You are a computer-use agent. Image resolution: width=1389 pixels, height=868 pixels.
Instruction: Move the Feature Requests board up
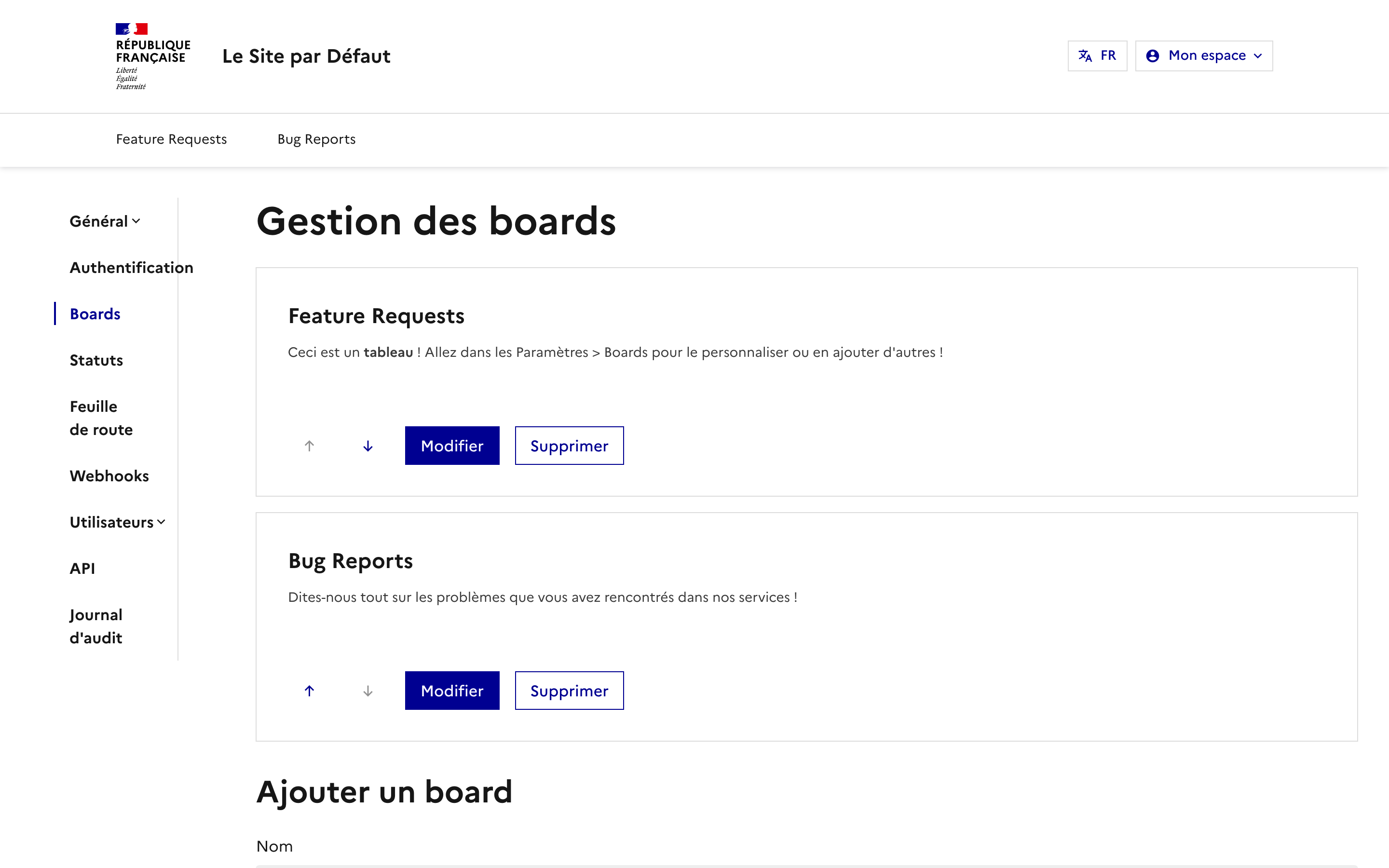(x=309, y=446)
